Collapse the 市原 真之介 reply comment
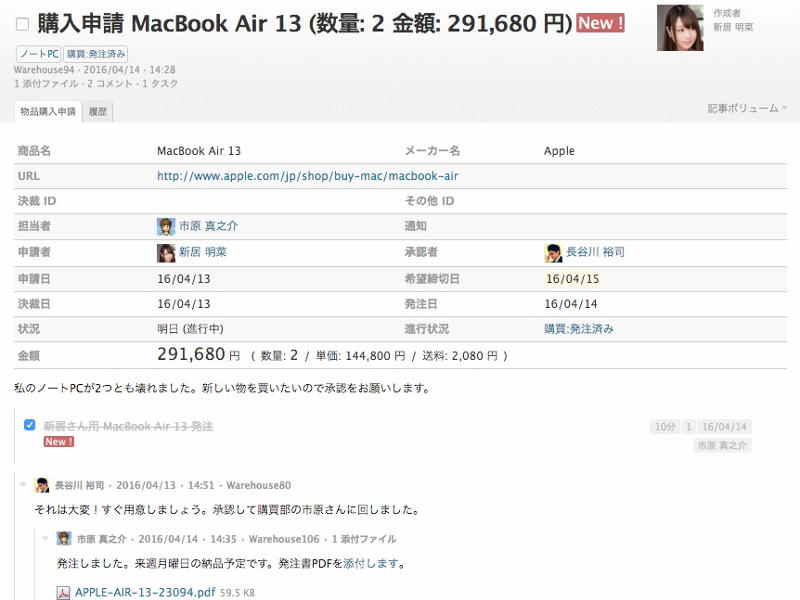Image resolution: width=800 pixels, height=600 pixels. [x=45, y=538]
